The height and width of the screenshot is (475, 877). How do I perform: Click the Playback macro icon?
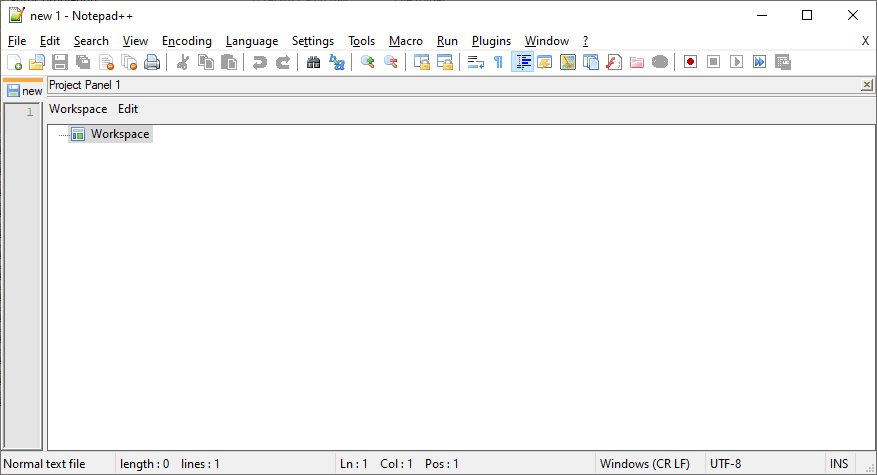pos(737,62)
